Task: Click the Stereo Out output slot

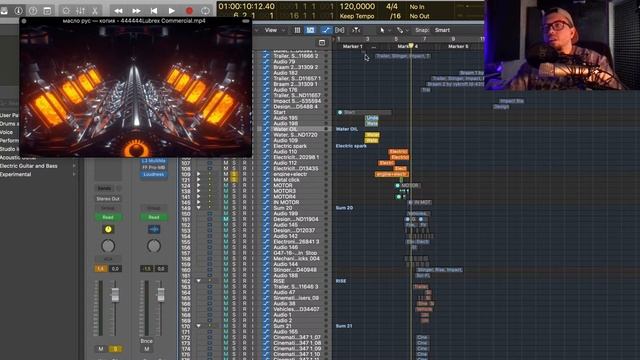Action: coord(108,199)
